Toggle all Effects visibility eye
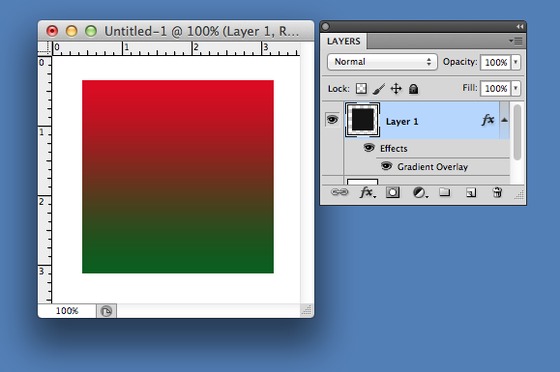The height and width of the screenshot is (372, 560). (369, 147)
